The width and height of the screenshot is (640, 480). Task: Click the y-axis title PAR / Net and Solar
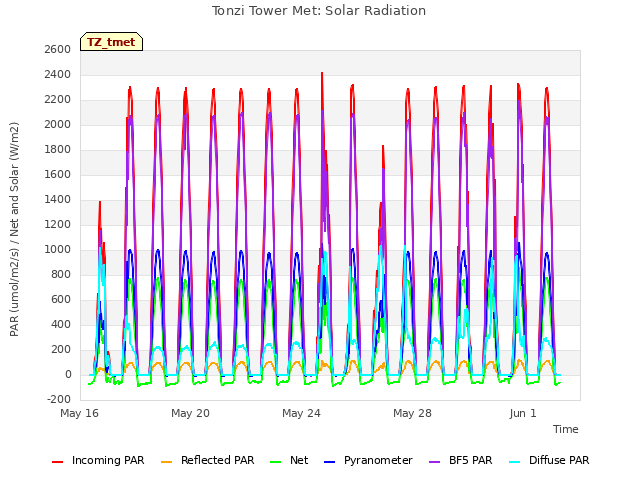(14, 229)
